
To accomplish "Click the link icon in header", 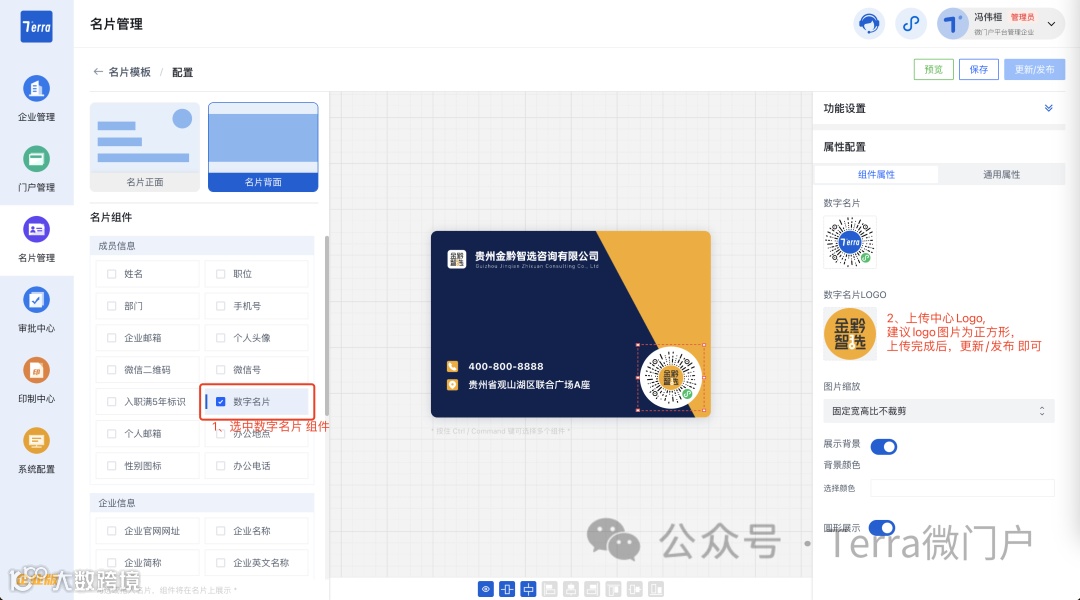I will 911,24.
